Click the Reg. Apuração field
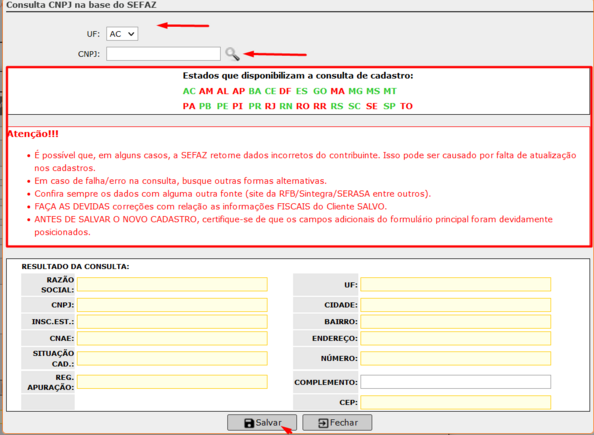The width and height of the screenshot is (594, 435). [x=172, y=382]
